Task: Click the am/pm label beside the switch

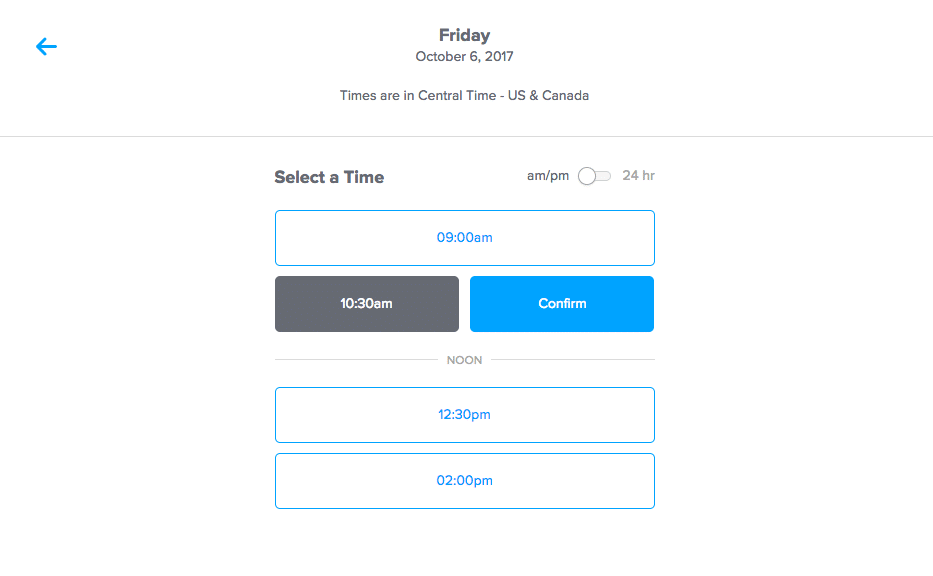Action: tap(546, 175)
